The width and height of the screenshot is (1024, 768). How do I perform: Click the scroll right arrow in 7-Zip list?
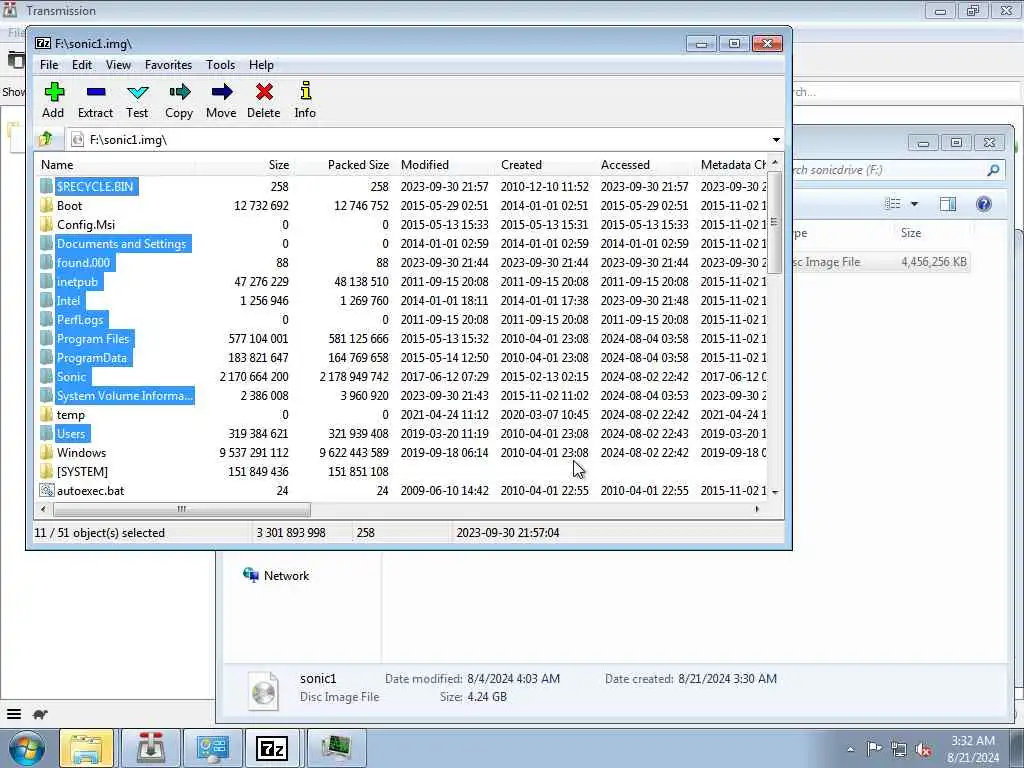click(758, 509)
